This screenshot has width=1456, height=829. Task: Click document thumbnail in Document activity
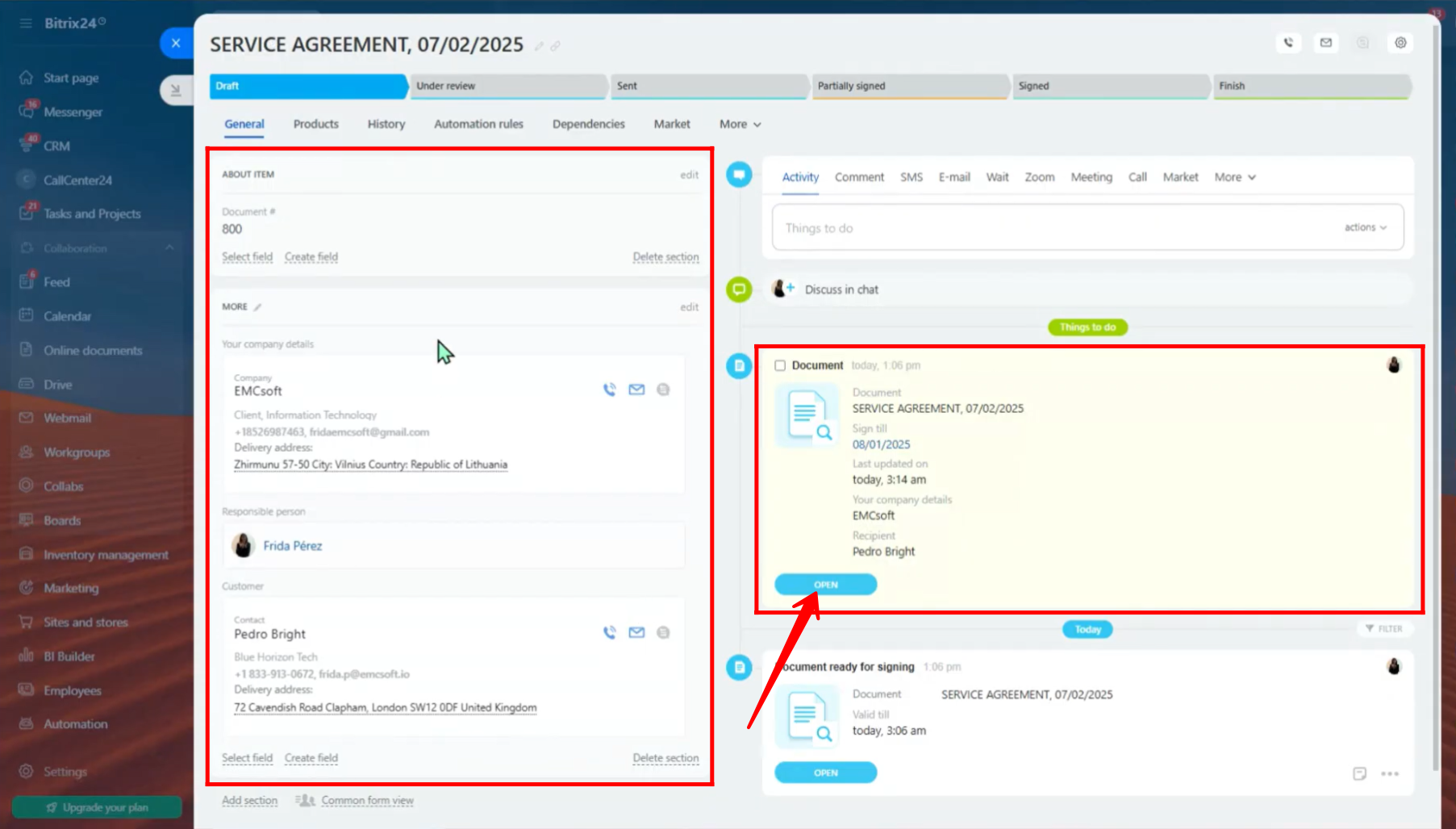coord(807,416)
